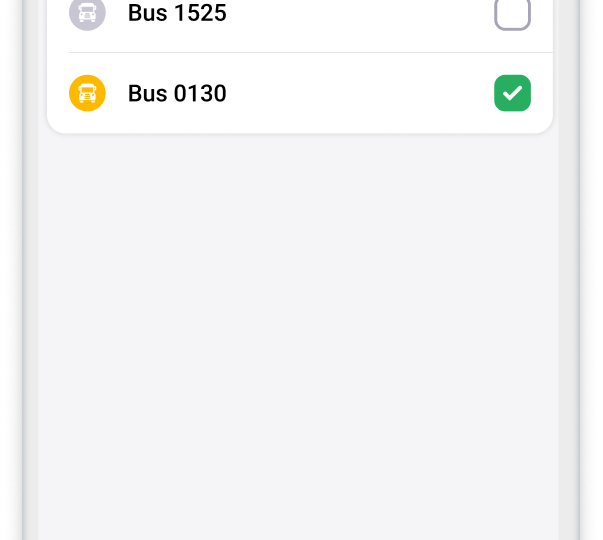Click the Bus 0130 label text

pos(177,93)
